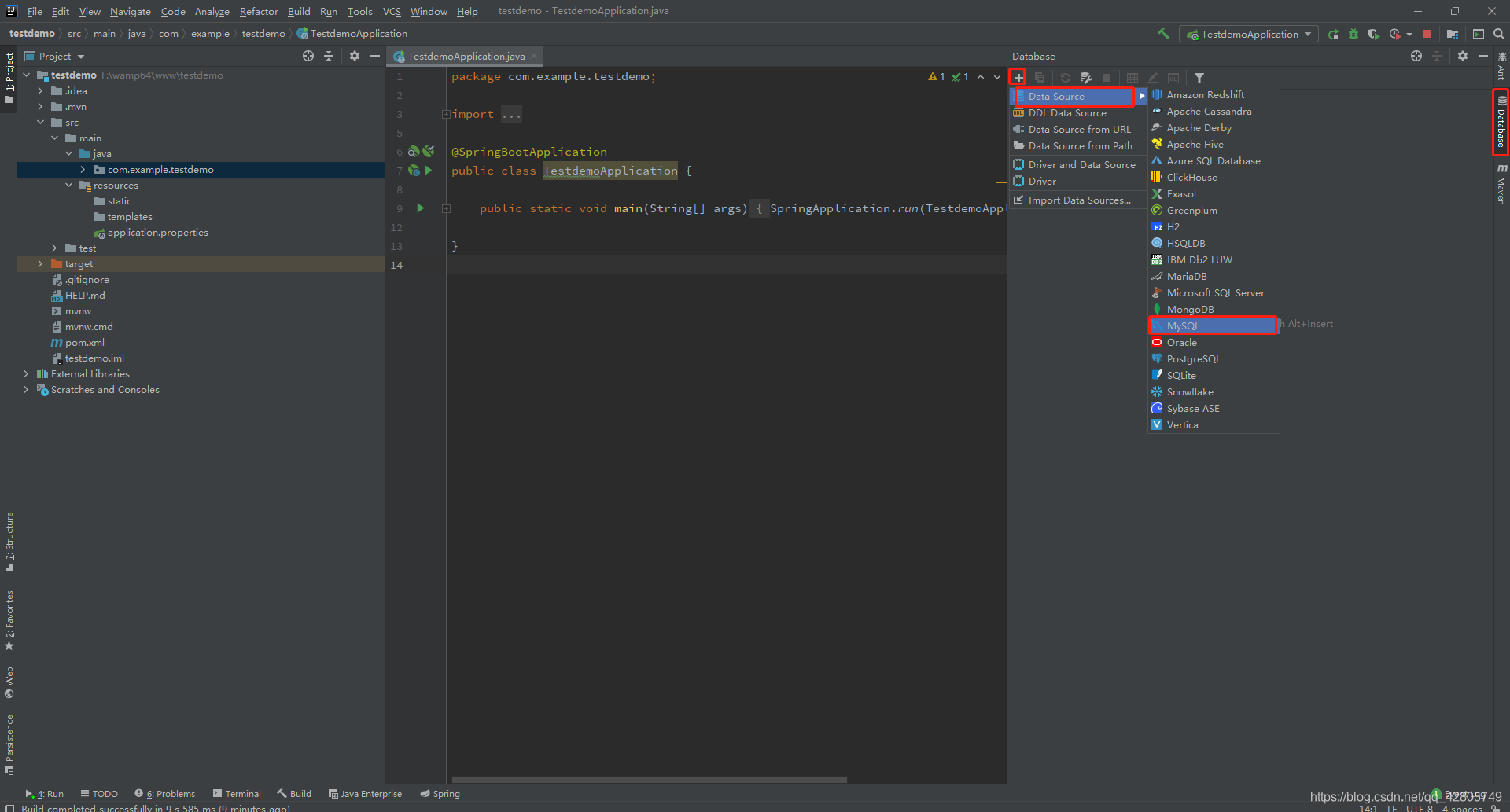Collapse the src folder

[40, 123]
